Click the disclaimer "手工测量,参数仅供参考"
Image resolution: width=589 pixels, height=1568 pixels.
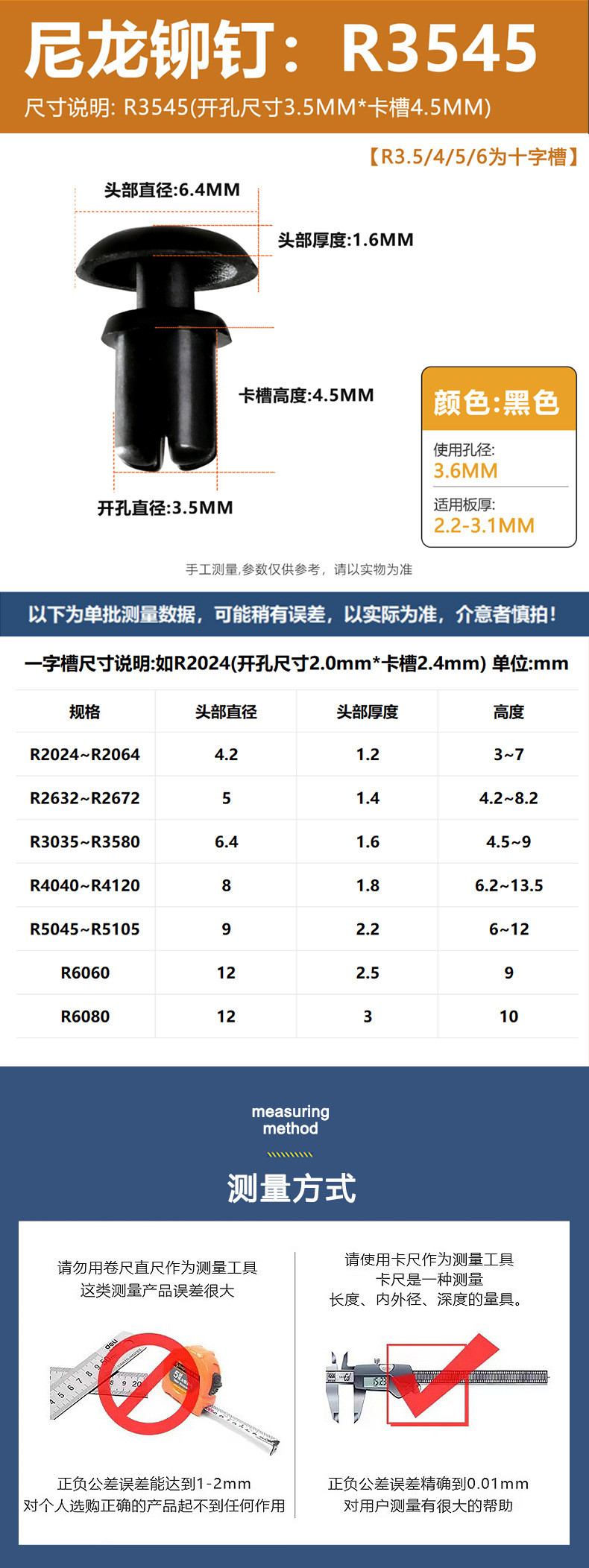(x=253, y=569)
